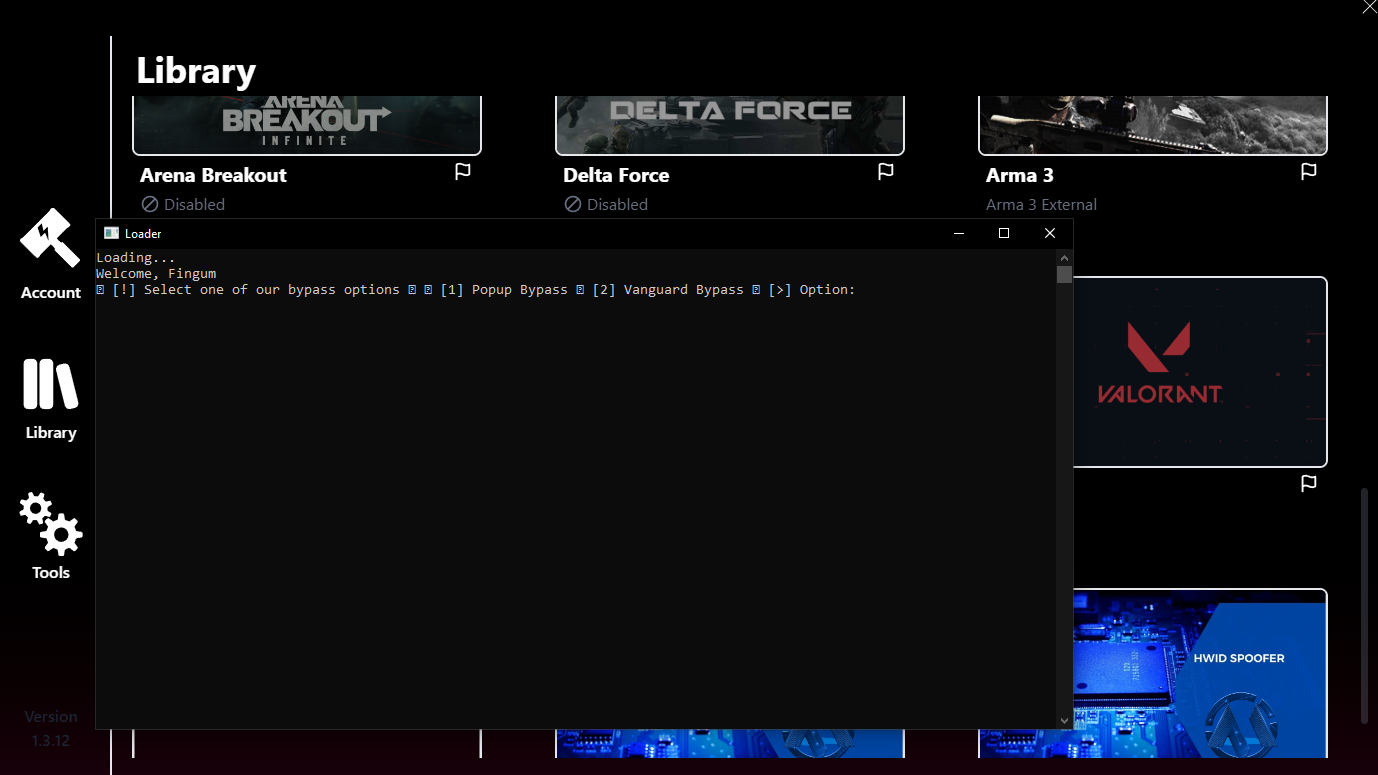Click the flag icon next to Arena Breakout
The height and width of the screenshot is (775, 1378).
point(462,172)
